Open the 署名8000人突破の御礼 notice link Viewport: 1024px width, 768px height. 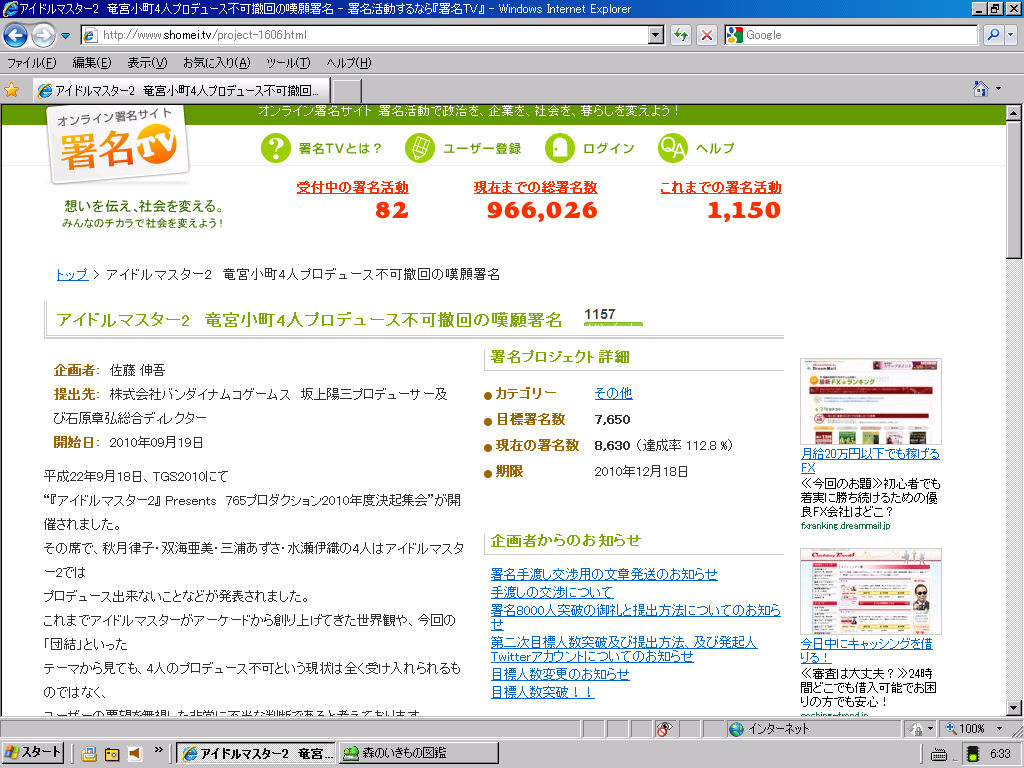[635, 616]
